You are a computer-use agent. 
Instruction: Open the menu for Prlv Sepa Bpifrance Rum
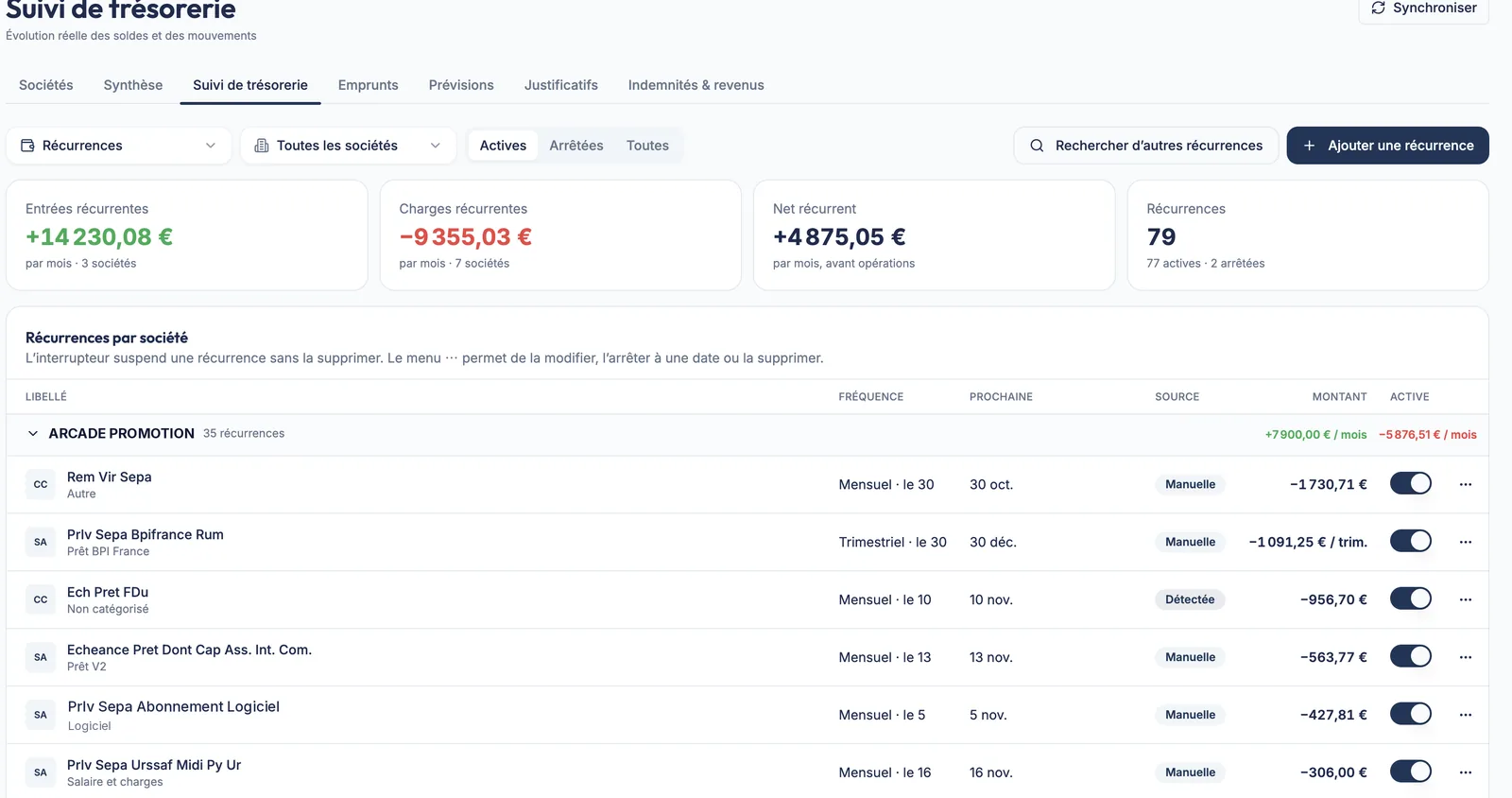(1465, 542)
